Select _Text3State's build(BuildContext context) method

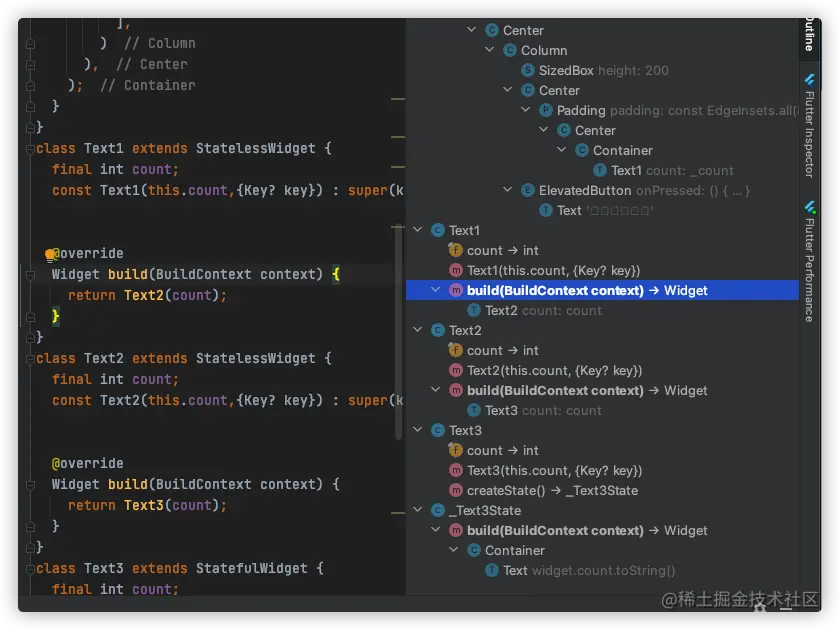(587, 530)
